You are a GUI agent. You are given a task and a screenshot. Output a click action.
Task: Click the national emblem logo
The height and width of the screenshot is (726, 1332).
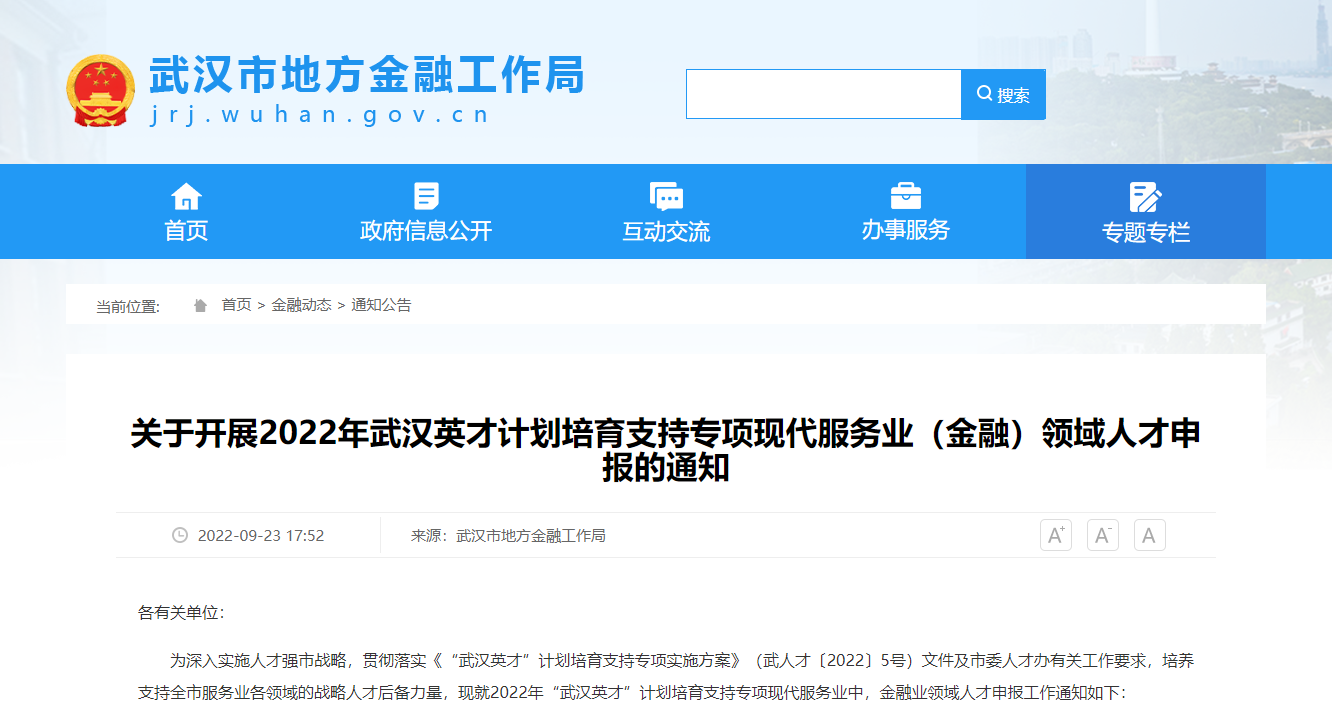pyautogui.click(x=100, y=90)
